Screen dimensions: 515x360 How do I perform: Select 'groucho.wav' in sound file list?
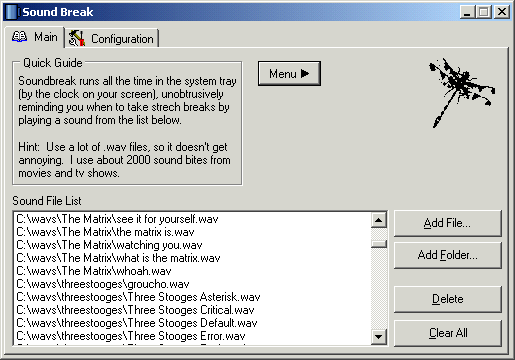click(x=193, y=284)
